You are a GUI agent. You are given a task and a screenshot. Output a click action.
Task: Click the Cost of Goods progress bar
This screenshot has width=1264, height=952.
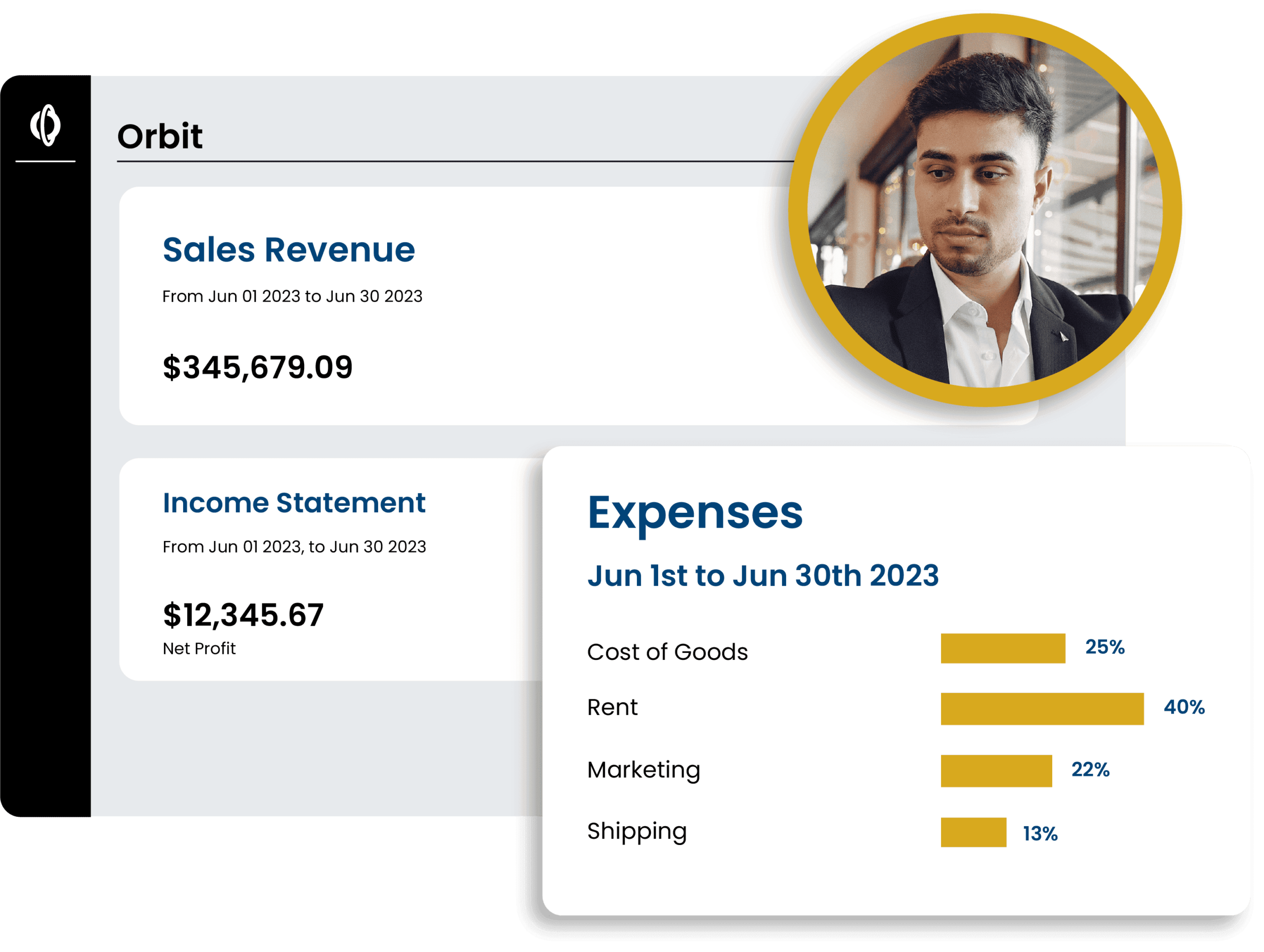(1003, 648)
